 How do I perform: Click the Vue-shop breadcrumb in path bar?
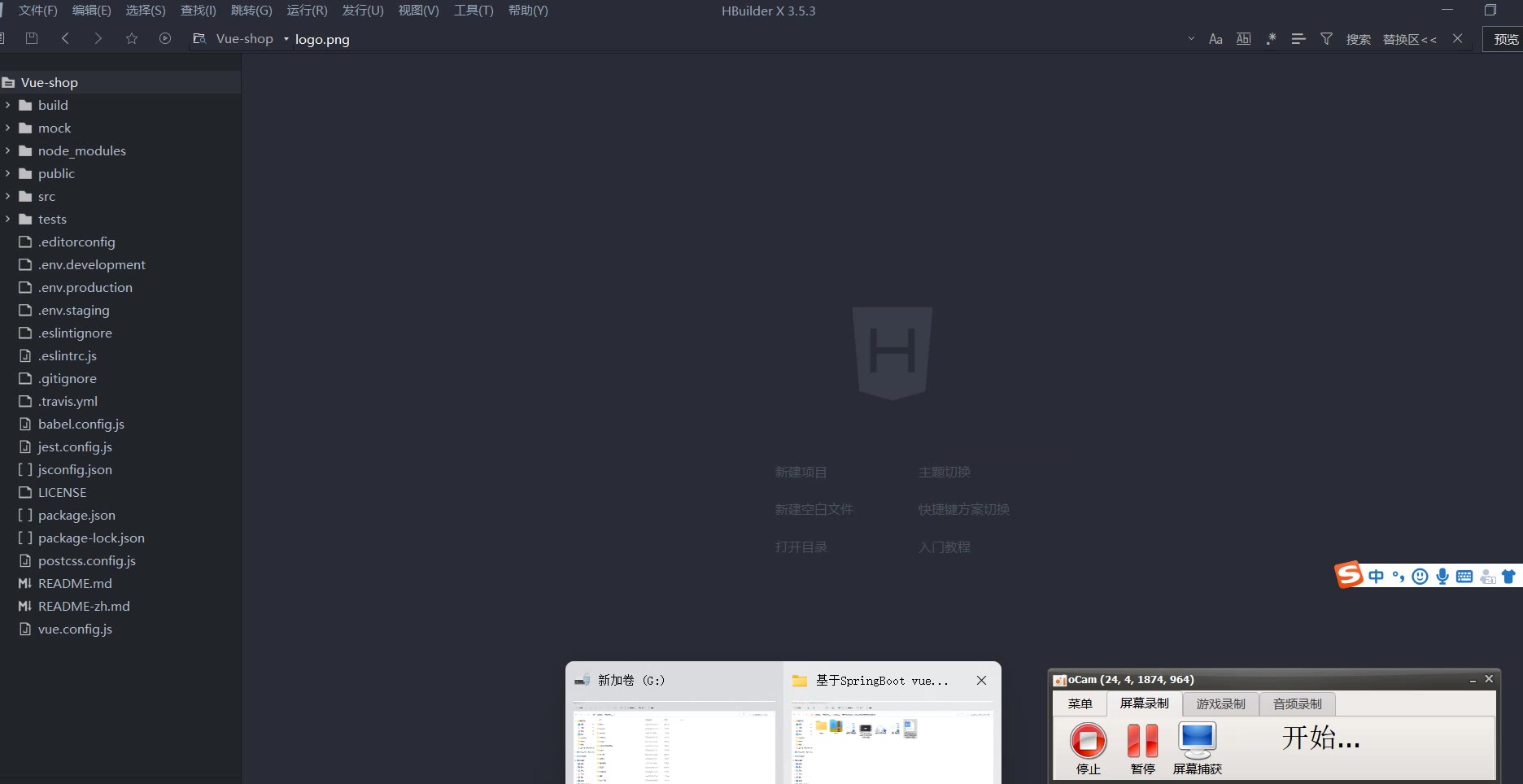[244, 38]
